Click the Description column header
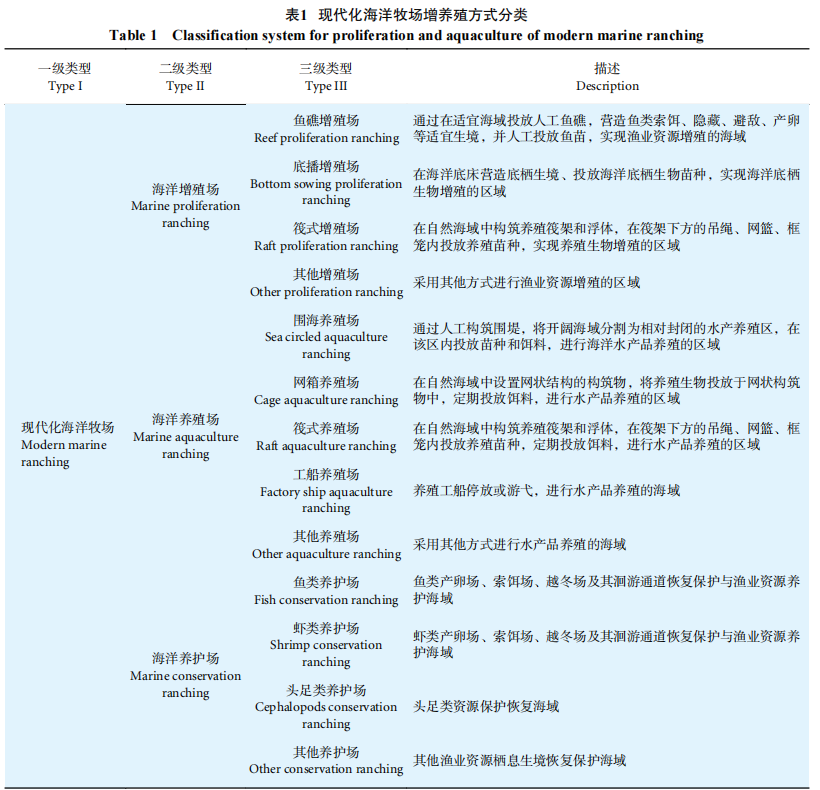 [607, 77]
